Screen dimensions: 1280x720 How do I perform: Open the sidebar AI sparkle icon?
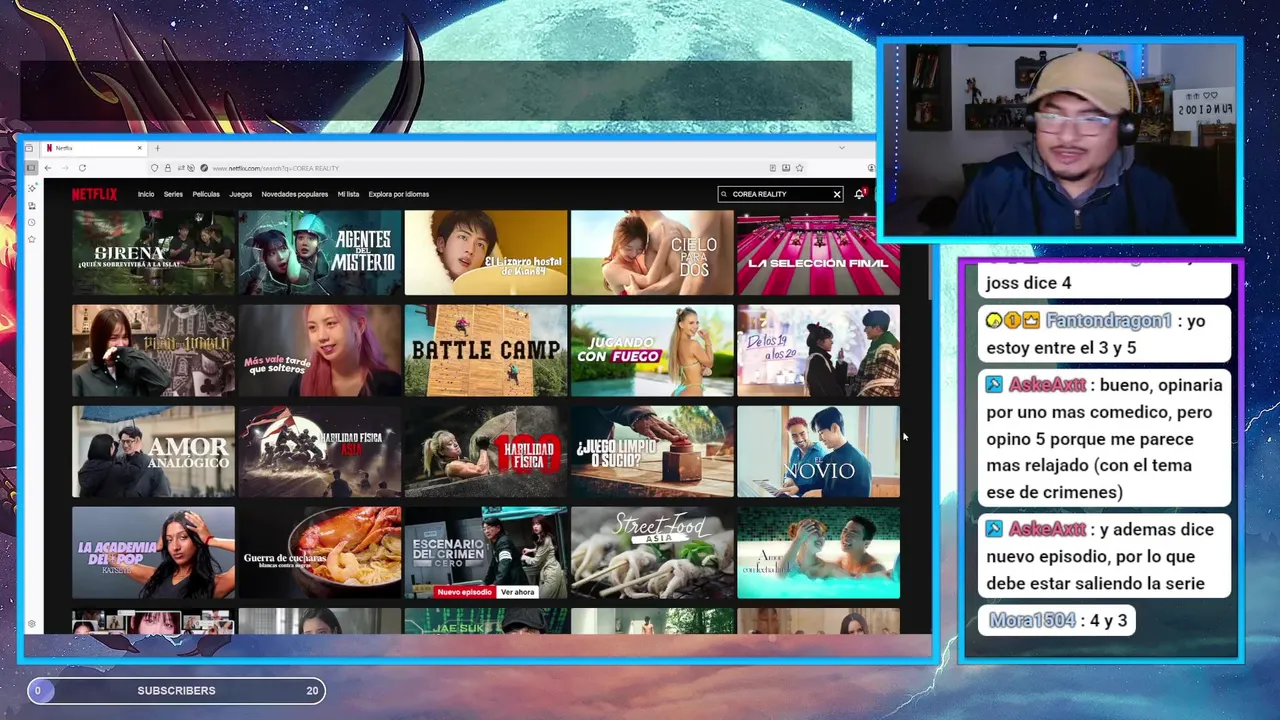point(32,188)
